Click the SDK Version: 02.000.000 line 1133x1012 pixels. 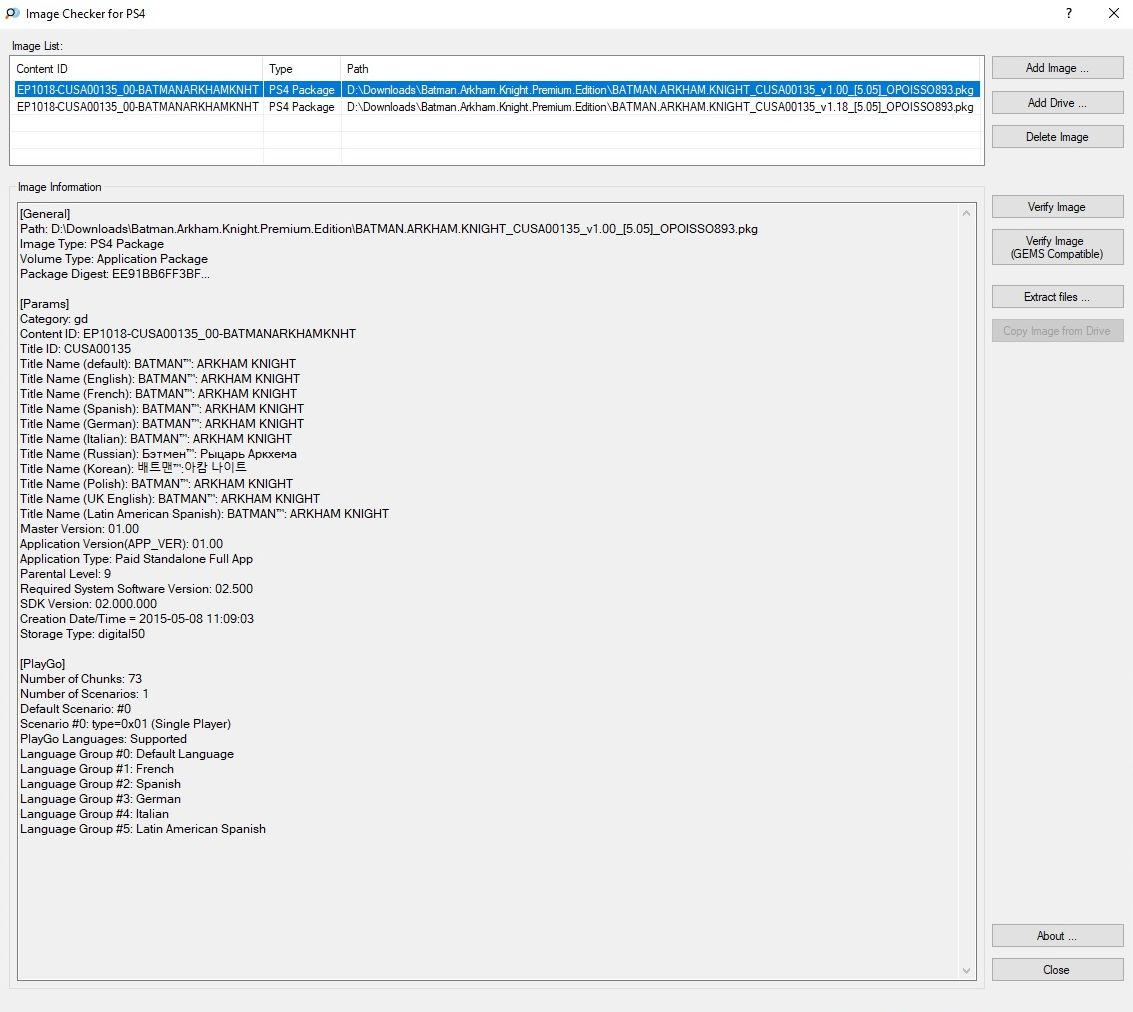88,604
